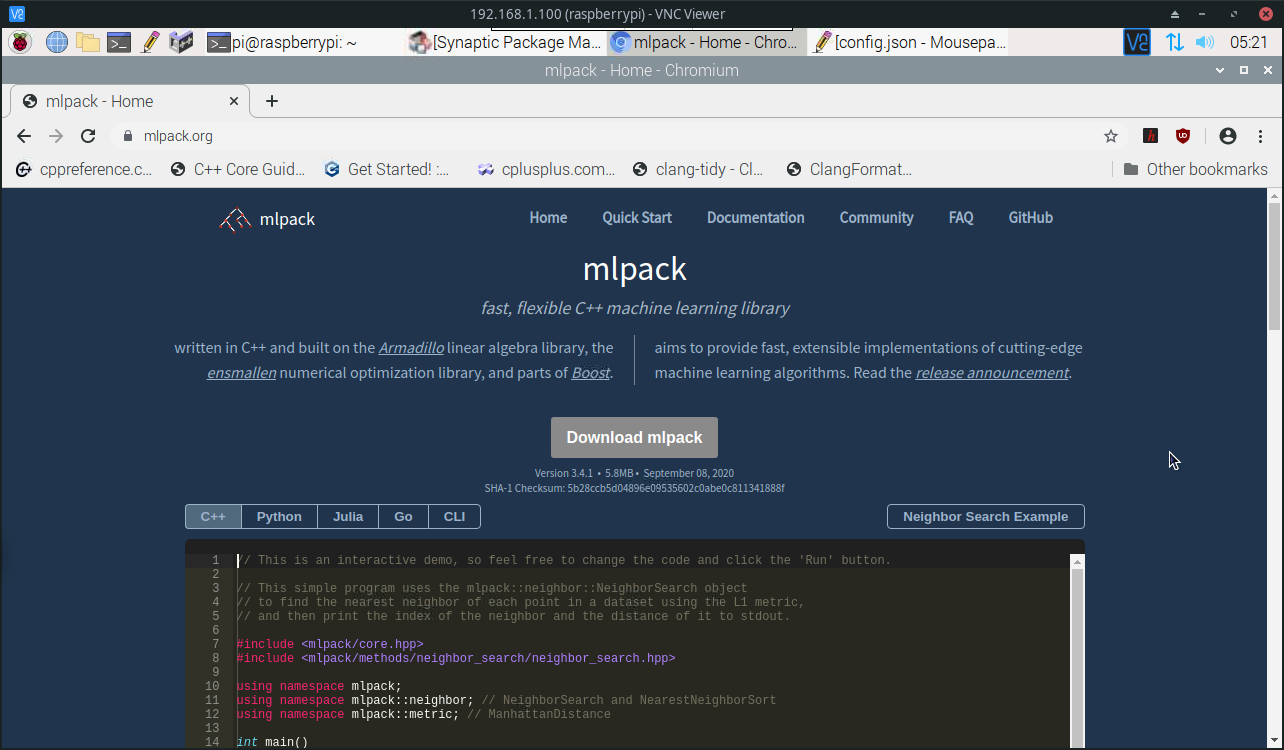Click the sixth panel launcher icon

[181, 42]
